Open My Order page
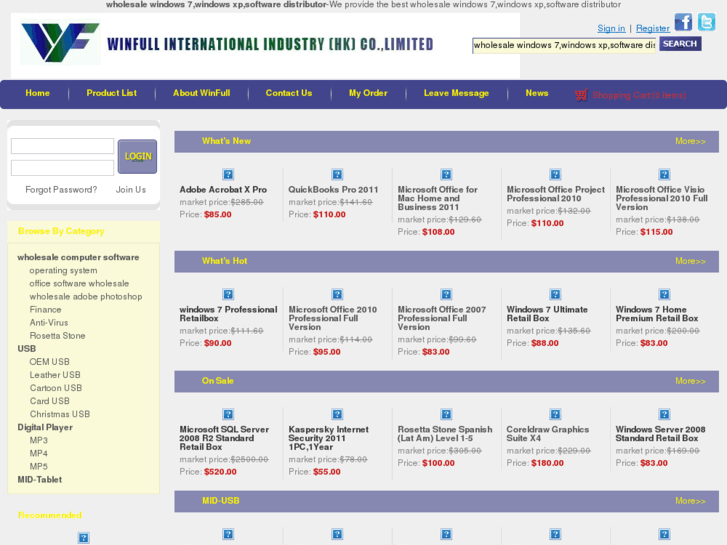 click(368, 93)
